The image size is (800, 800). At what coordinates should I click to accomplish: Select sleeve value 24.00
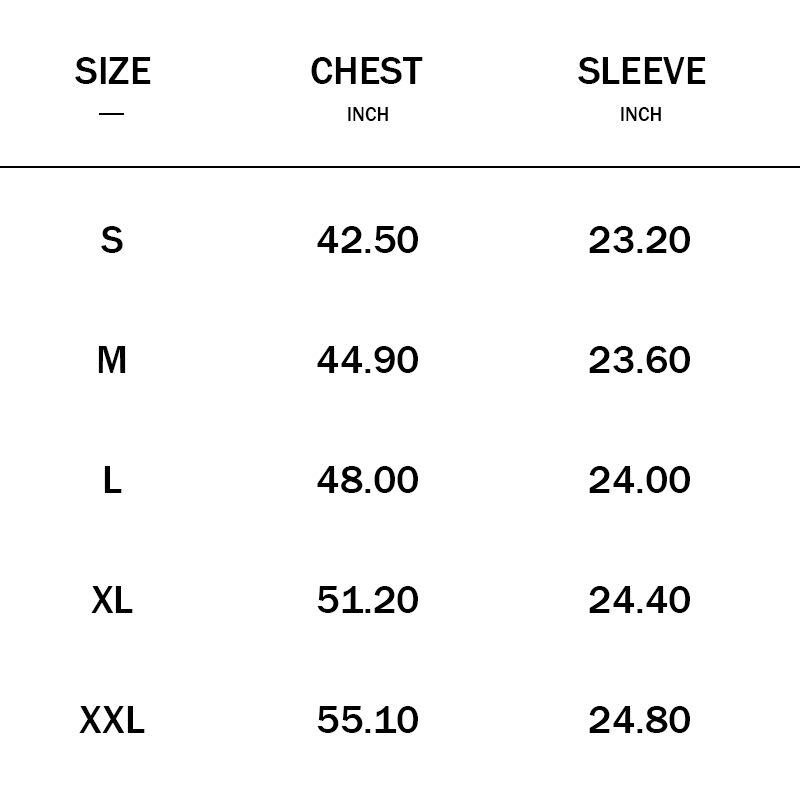coord(639,480)
